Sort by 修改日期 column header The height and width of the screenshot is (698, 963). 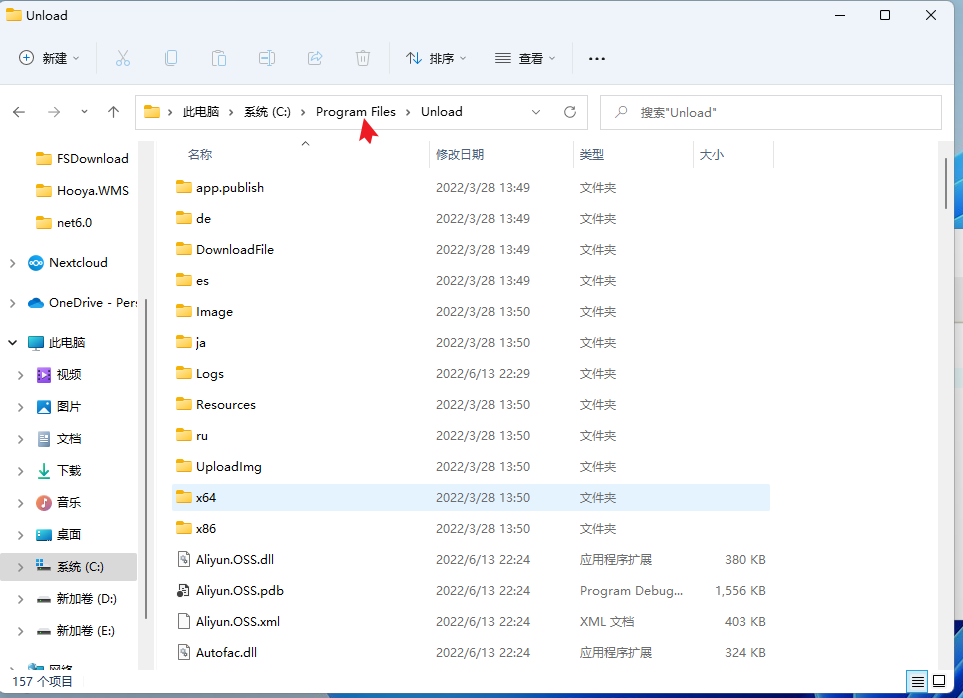coord(460,155)
